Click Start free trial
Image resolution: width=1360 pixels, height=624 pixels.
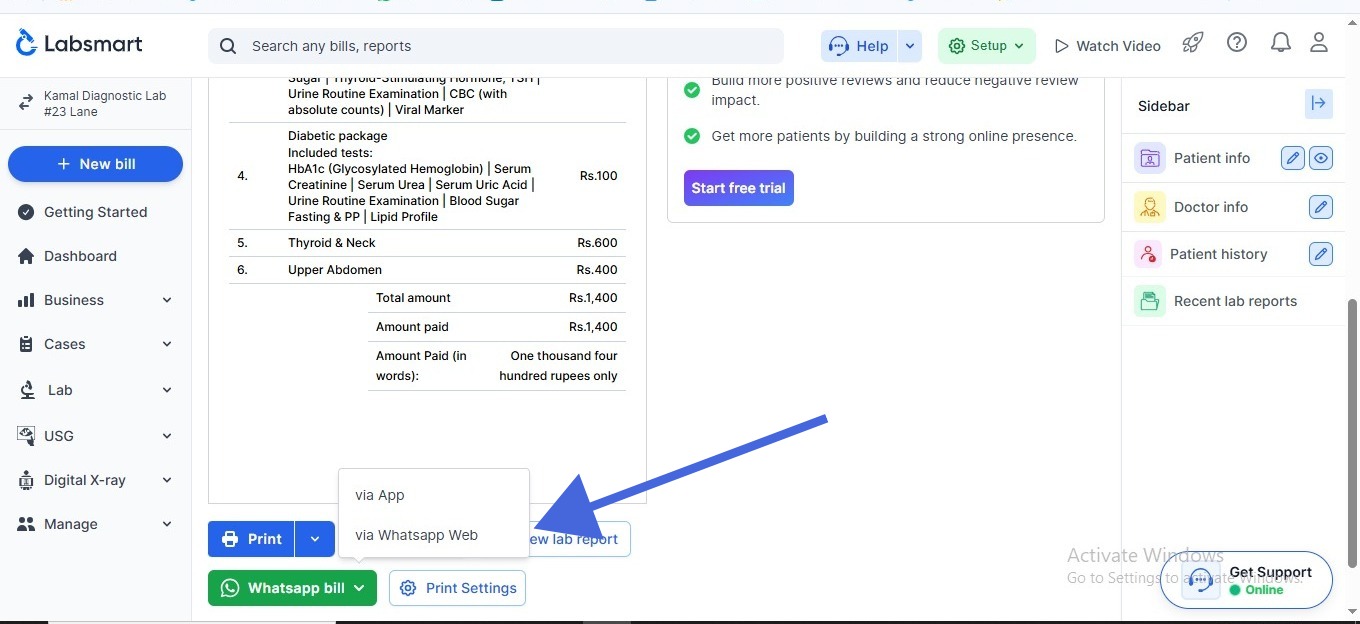click(738, 188)
